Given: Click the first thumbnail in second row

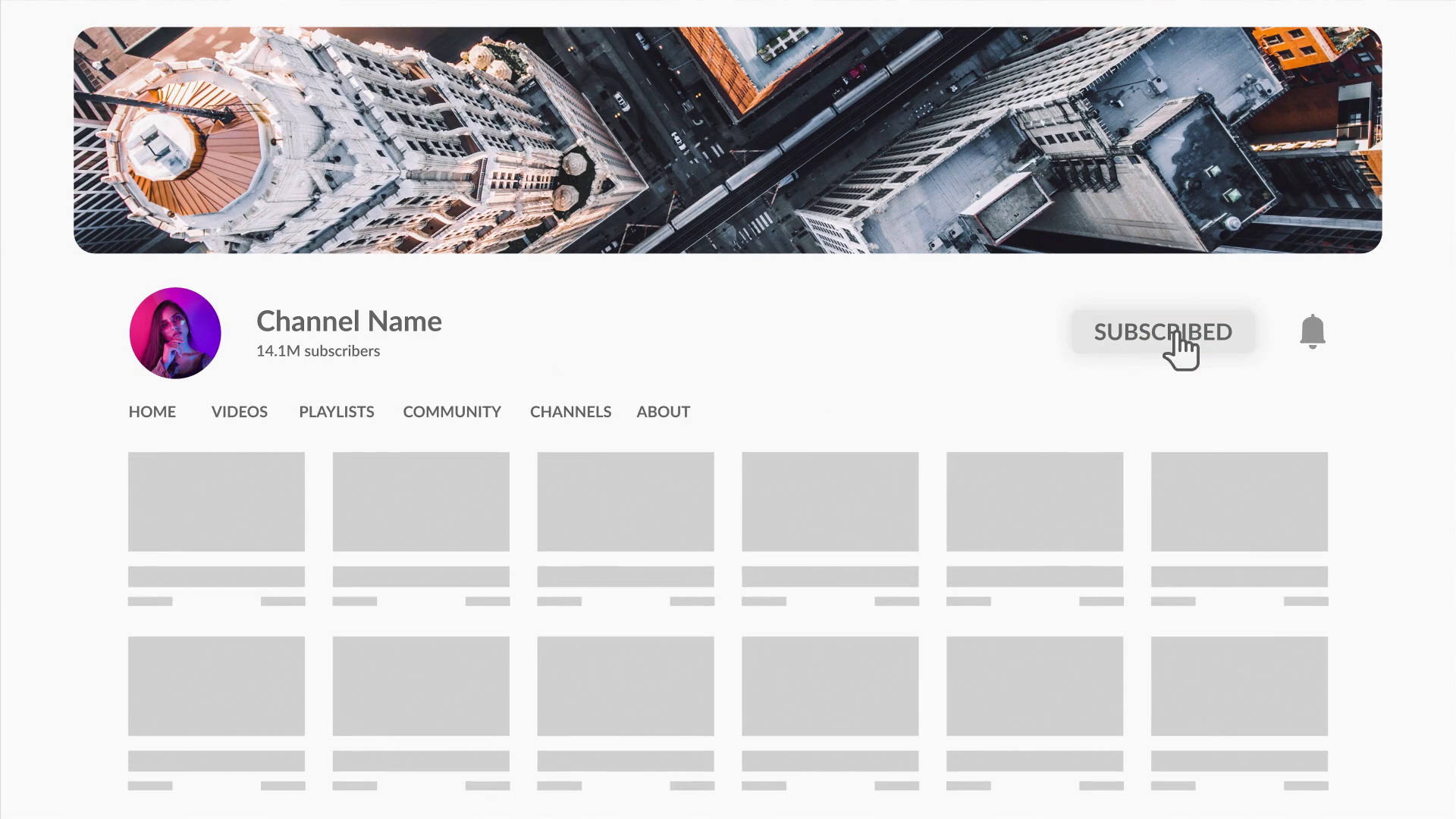Looking at the screenshot, I should pyautogui.click(x=216, y=686).
